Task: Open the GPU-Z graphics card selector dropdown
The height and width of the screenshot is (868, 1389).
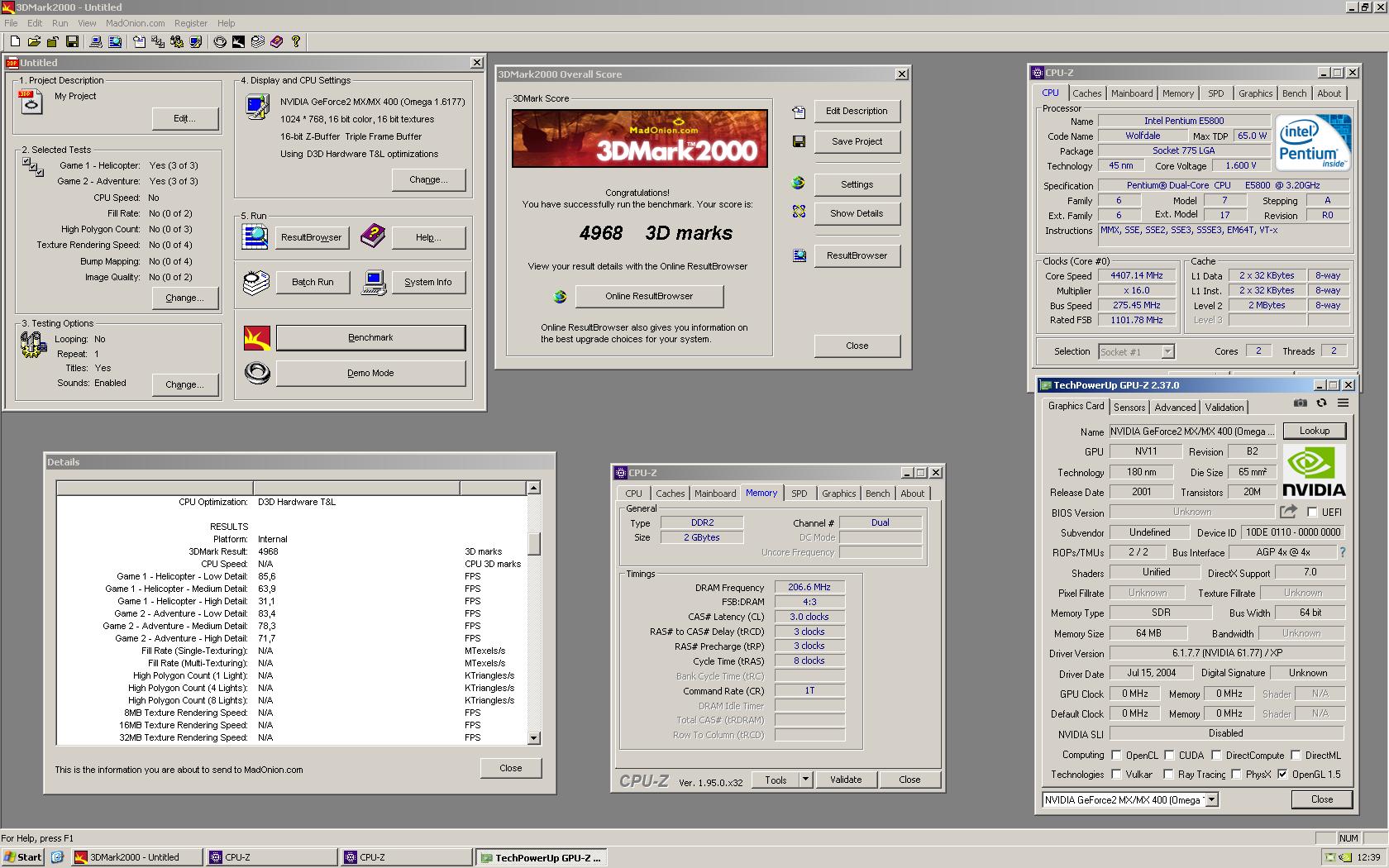Action: 1211,799
